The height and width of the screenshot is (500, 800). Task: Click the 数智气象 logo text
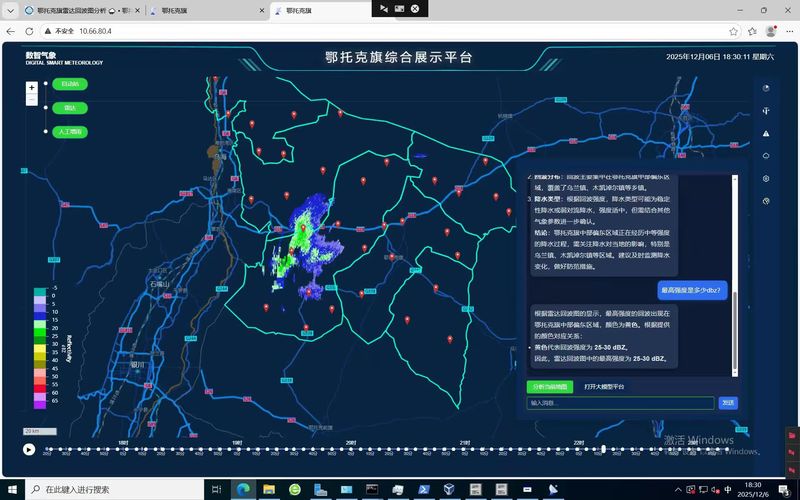(x=41, y=55)
